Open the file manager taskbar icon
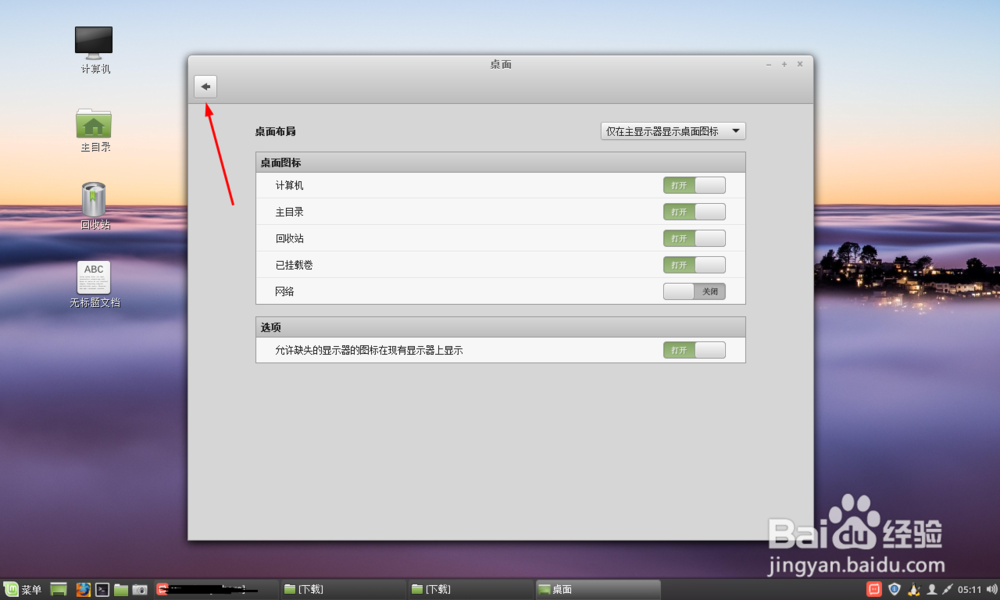The width and height of the screenshot is (1000, 600). [x=120, y=589]
